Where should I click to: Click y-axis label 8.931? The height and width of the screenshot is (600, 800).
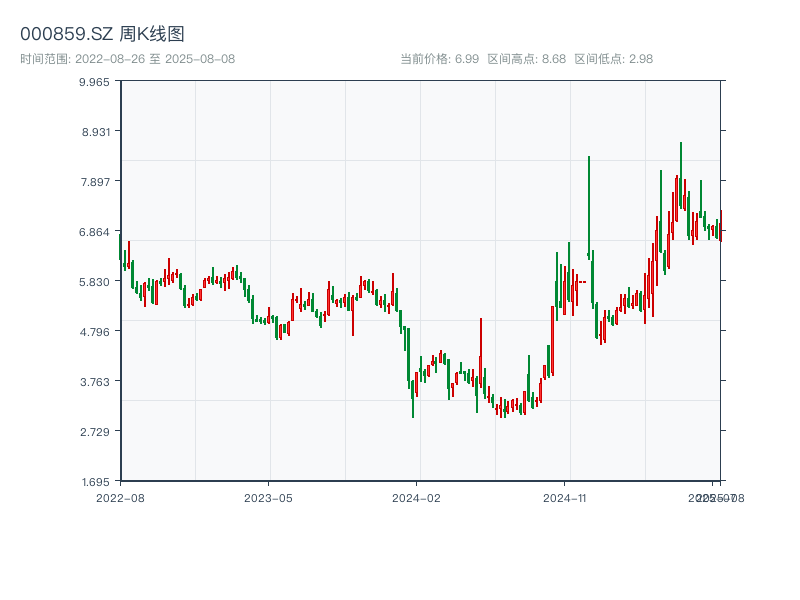[95, 132]
